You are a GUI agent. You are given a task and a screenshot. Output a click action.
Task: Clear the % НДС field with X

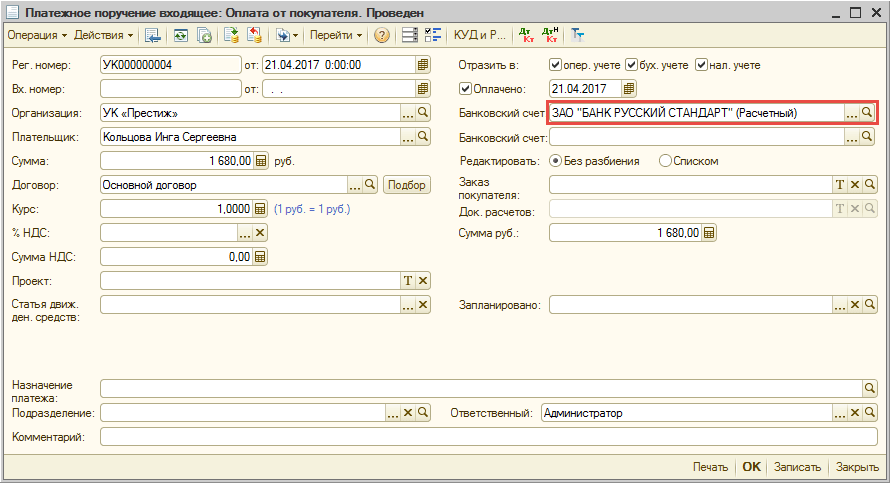coord(261,233)
